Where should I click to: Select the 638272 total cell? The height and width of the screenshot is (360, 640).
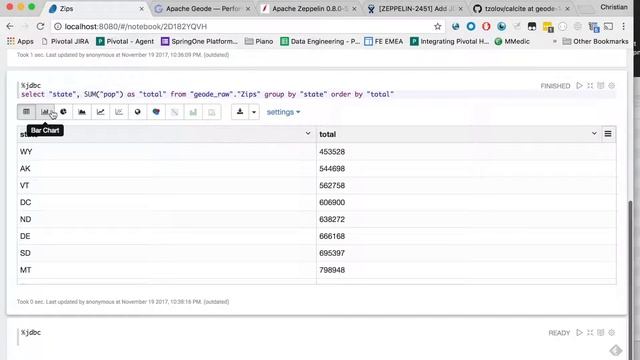(466, 219)
